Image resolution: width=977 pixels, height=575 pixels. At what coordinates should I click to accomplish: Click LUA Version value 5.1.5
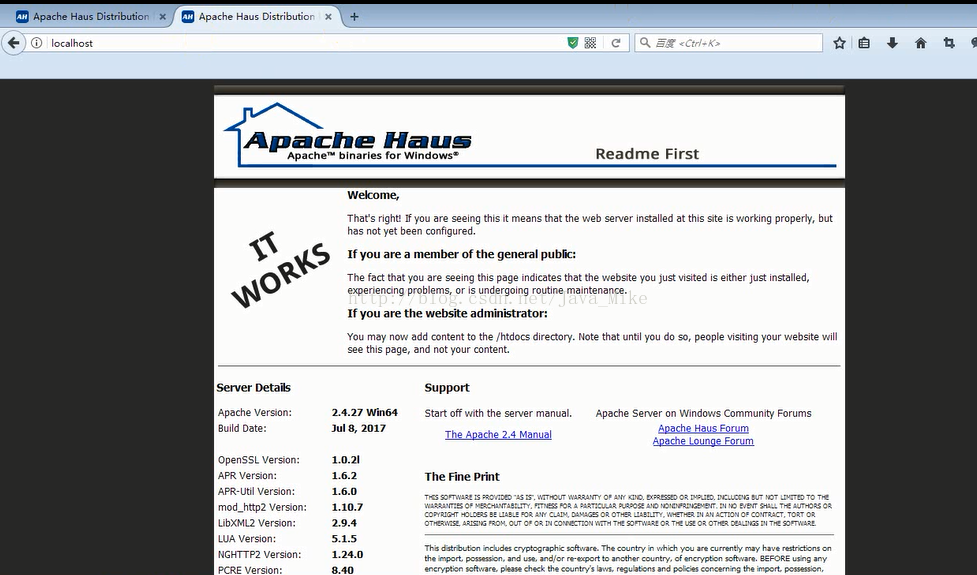pos(344,539)
